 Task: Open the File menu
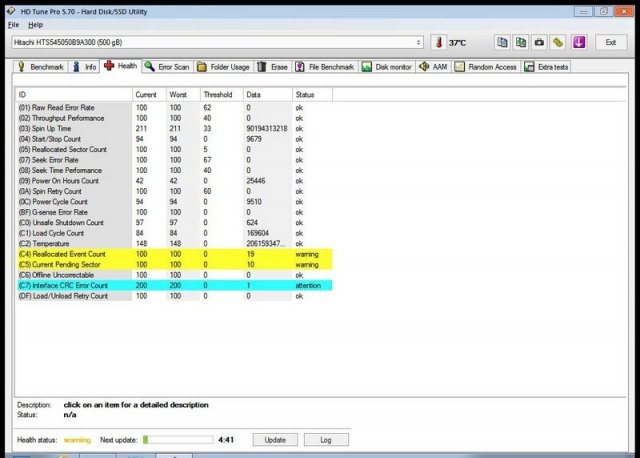pos(14,24)
